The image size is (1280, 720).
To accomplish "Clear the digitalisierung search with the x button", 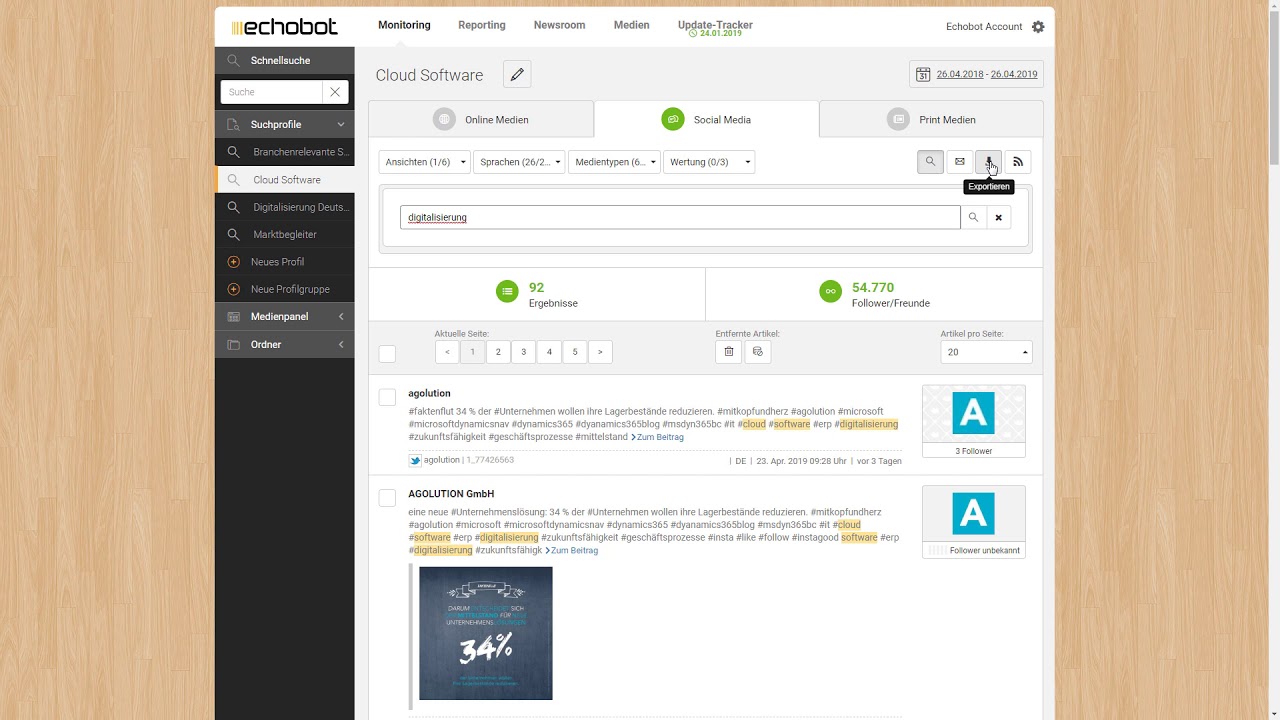I will click(x=998, y=217).
